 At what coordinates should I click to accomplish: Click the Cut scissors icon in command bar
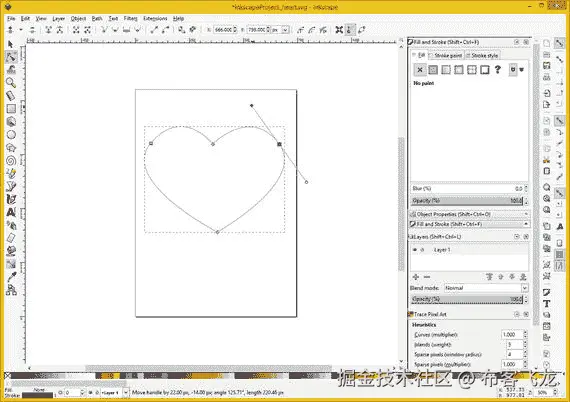(x=546, y=160)
